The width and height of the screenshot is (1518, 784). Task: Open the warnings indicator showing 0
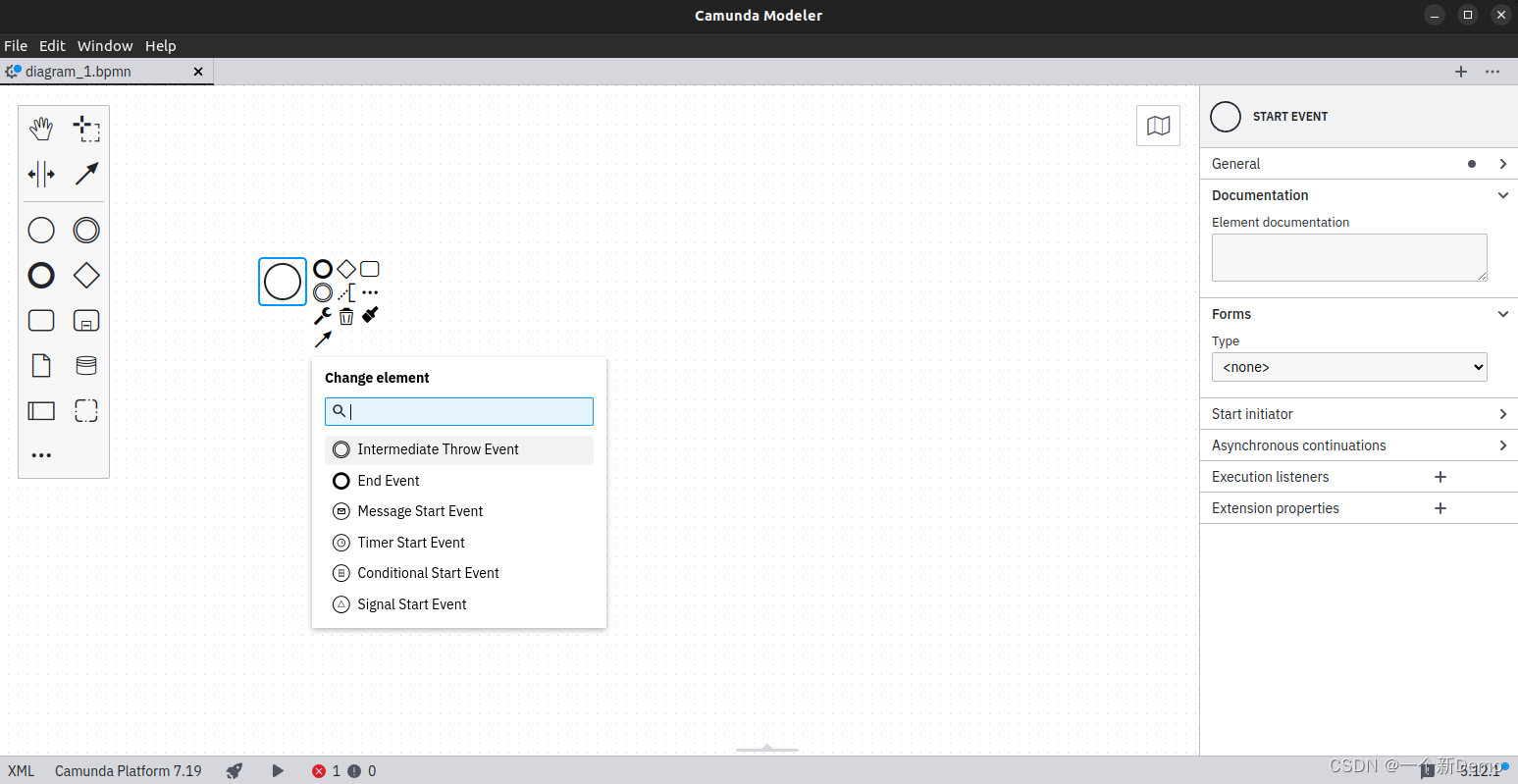pos(362,771)
